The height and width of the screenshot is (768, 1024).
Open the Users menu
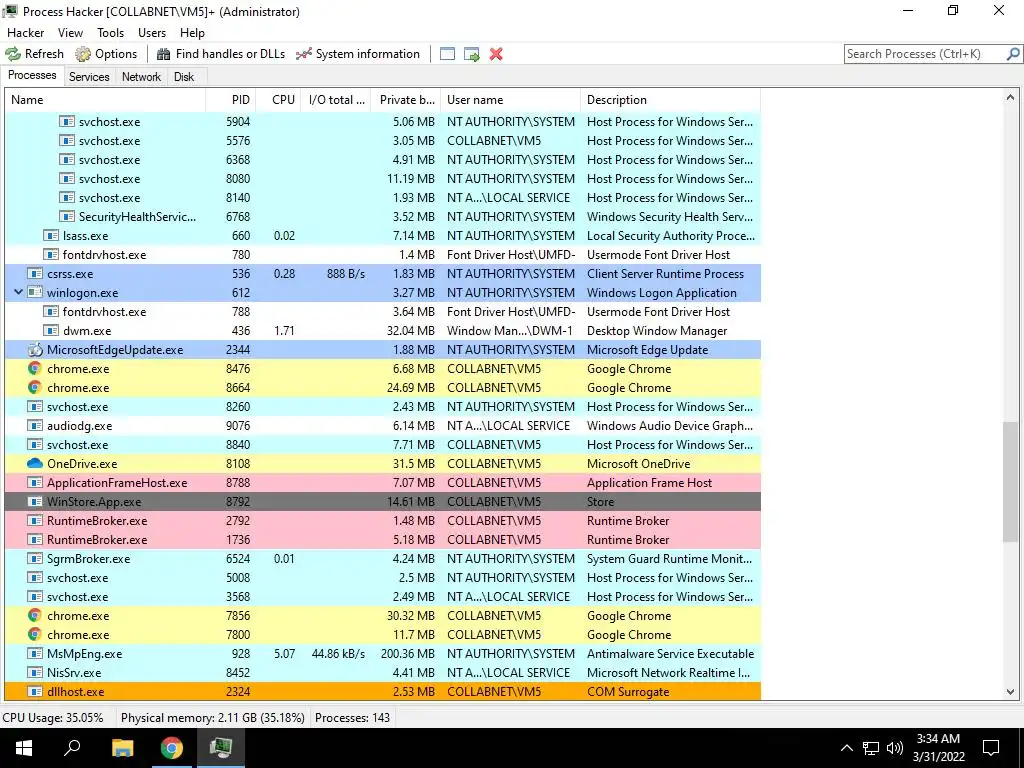(152, 33)
